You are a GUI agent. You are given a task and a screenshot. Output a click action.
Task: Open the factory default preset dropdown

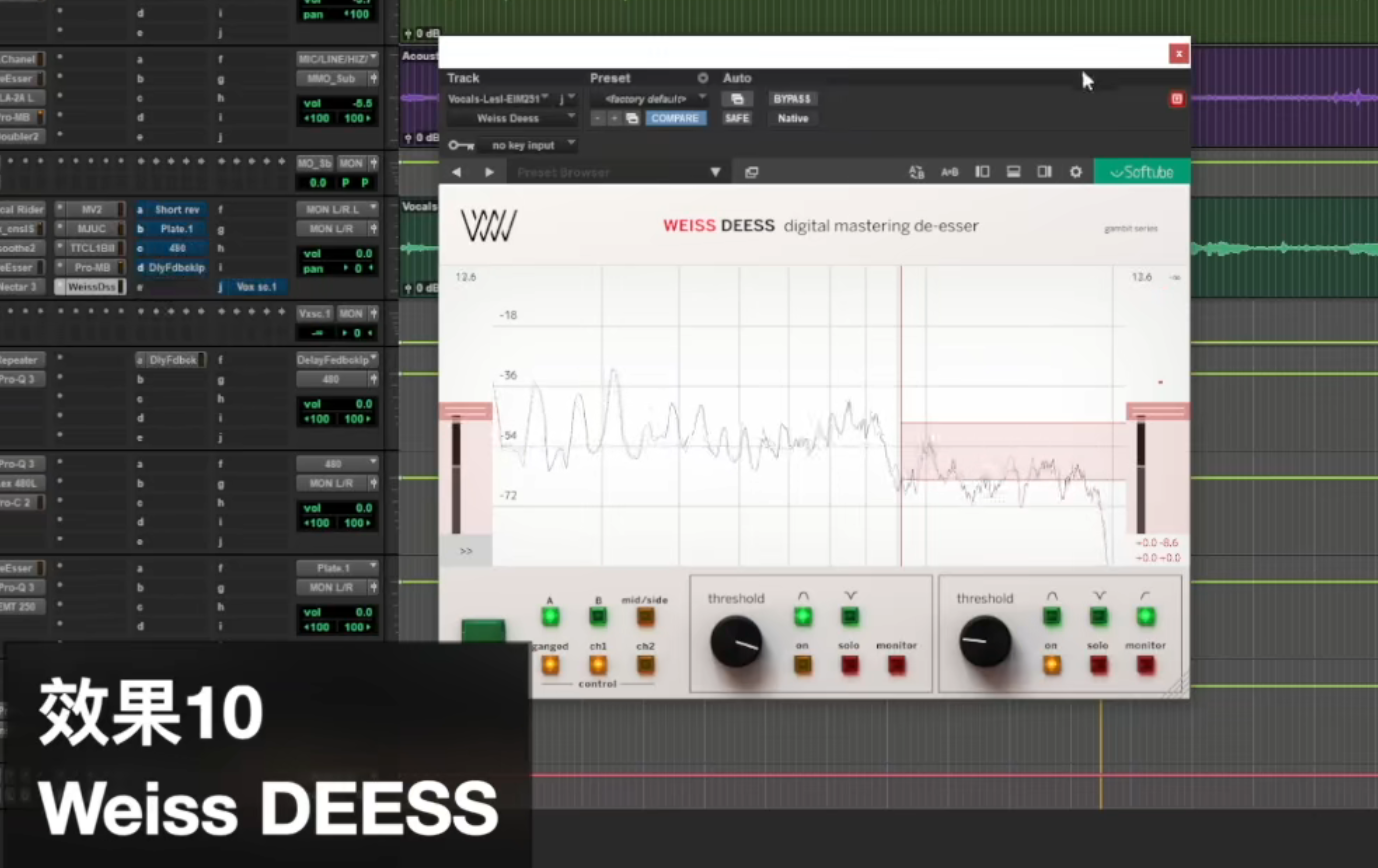click(648, 99)
